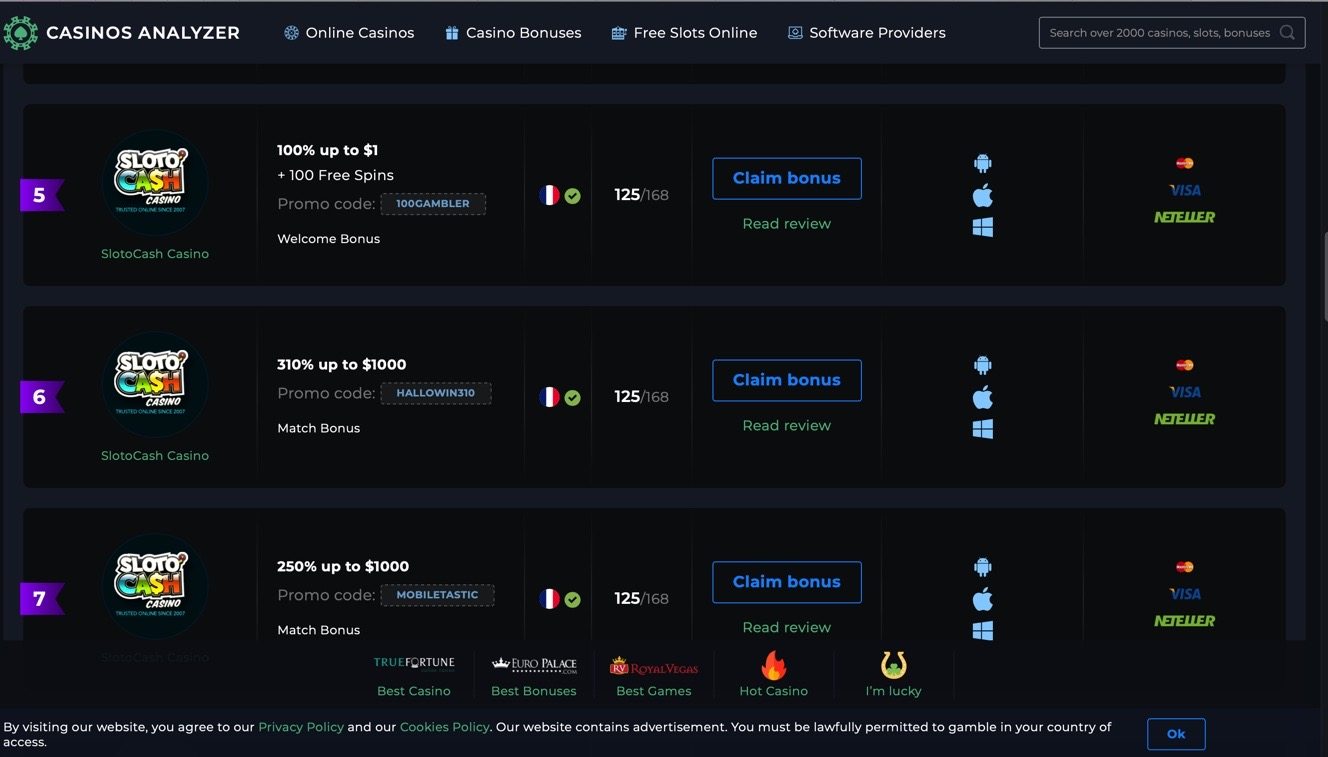
Task: Click Visa logo in row 6
Action: pyautogui.click(x=1185, y=392)
